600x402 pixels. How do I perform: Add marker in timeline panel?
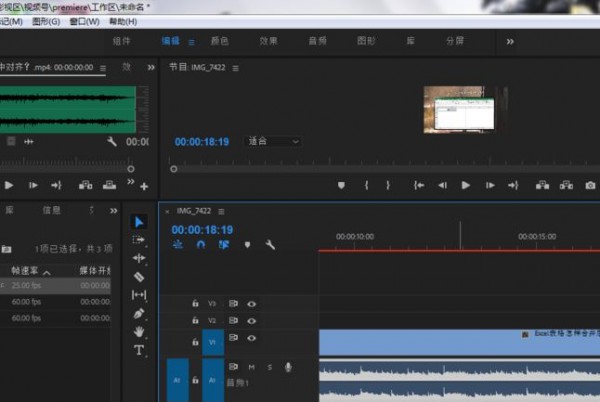[248, 244]
